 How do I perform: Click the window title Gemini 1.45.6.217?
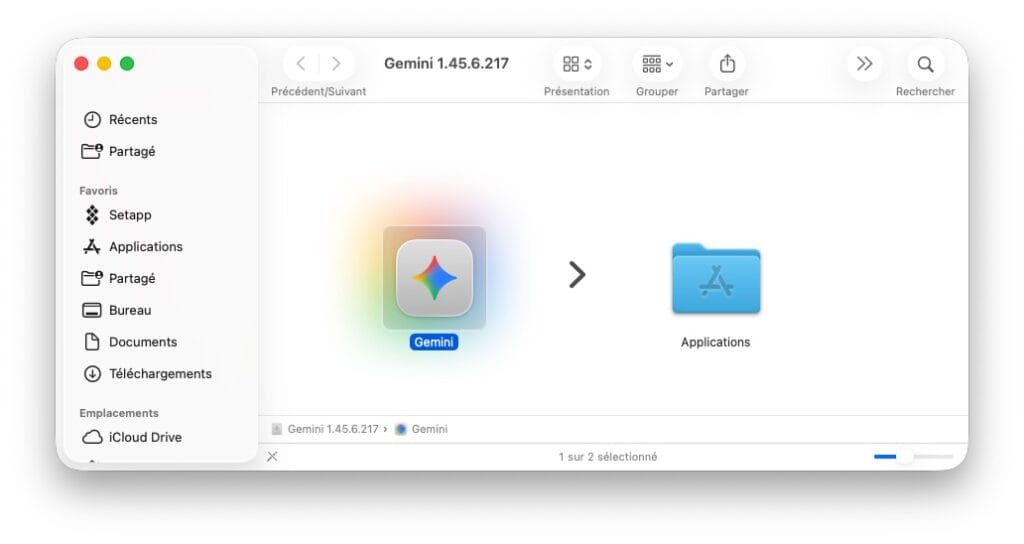pos(446,63)
